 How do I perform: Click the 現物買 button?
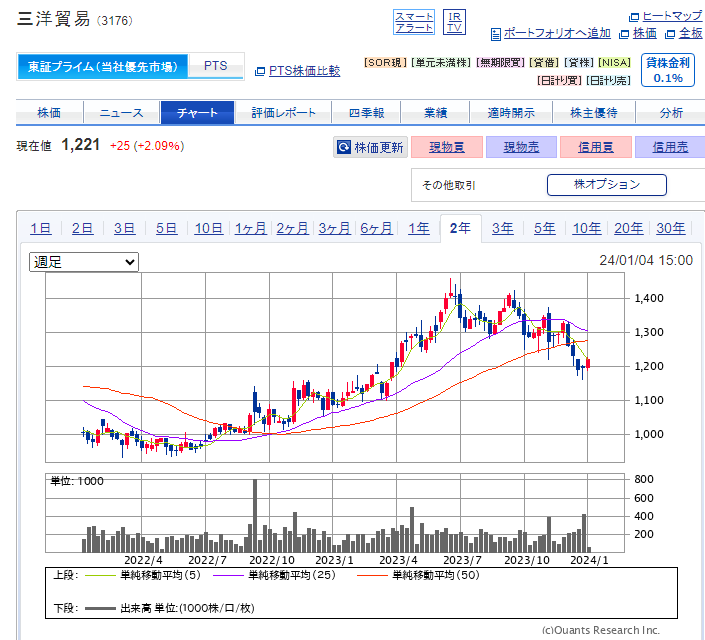pos(447,147)
